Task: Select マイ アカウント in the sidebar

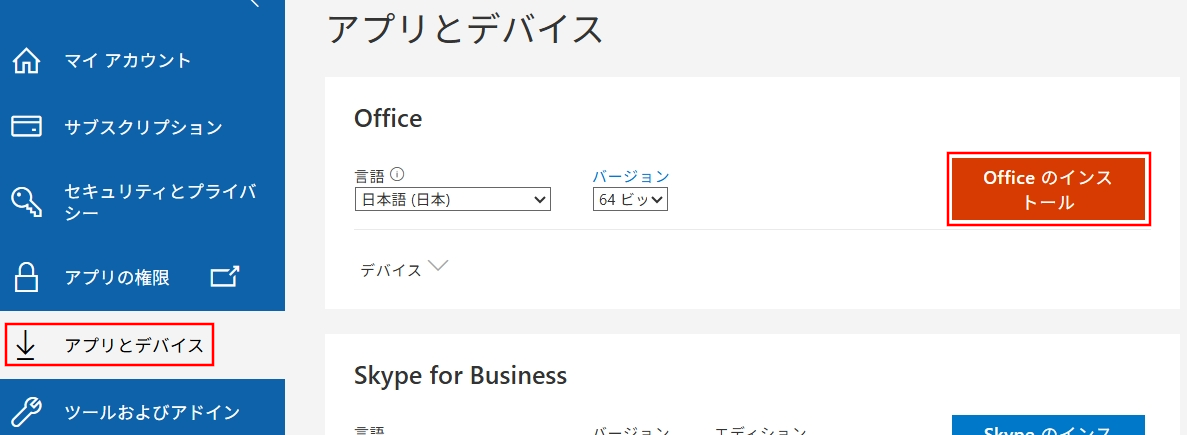Action: (x=127, y=61)
